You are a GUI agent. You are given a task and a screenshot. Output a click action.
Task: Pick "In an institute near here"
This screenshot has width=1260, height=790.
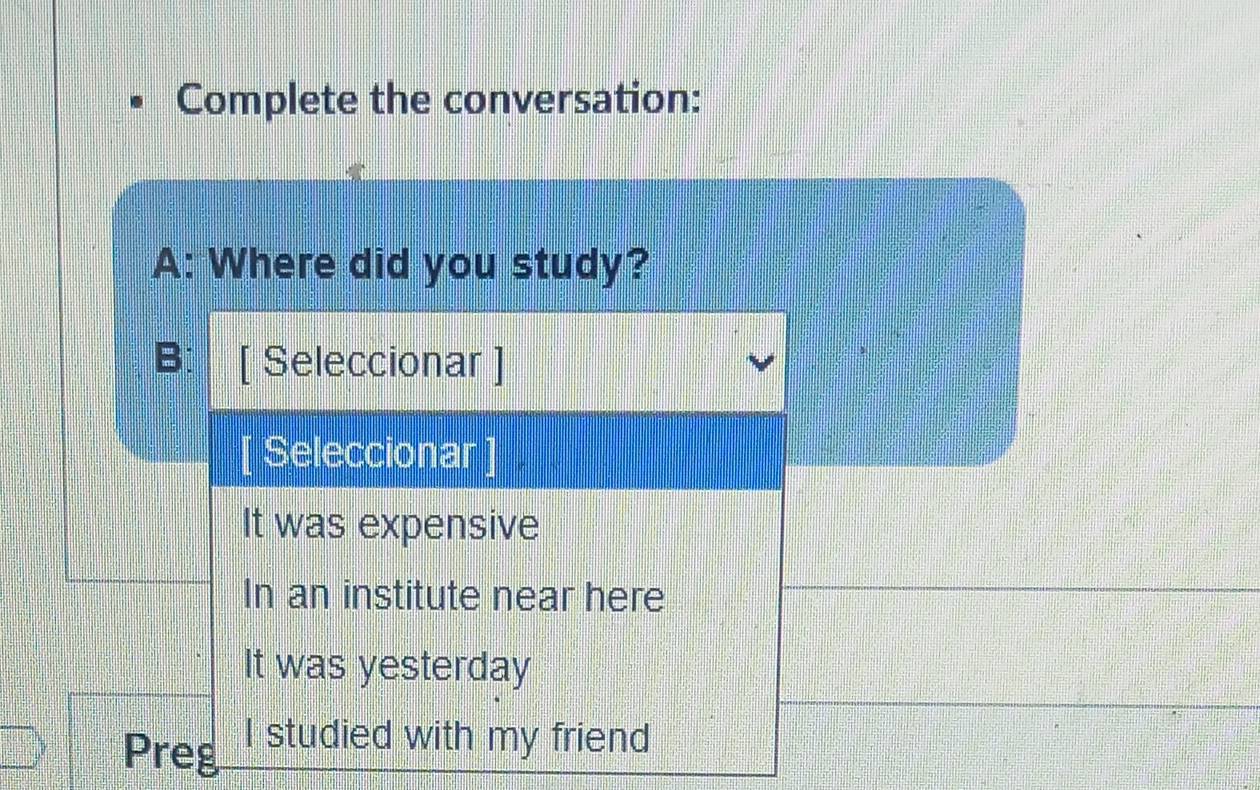click(x=454, y=597)
